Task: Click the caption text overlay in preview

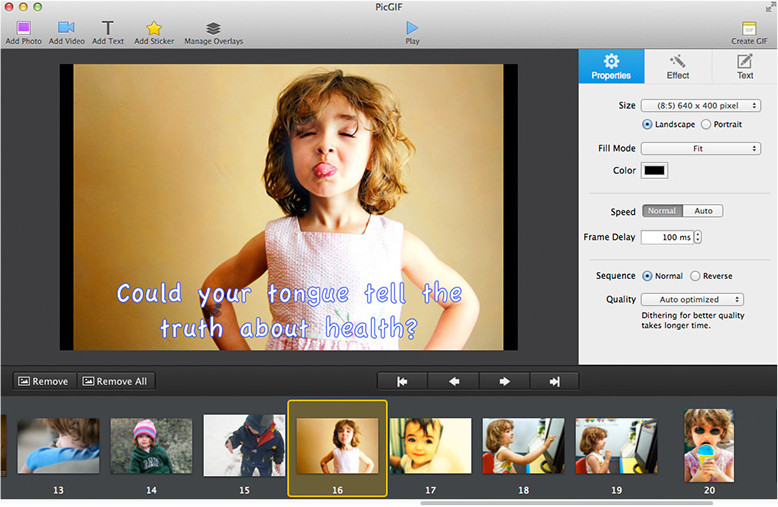Action: tap(289, 310)
